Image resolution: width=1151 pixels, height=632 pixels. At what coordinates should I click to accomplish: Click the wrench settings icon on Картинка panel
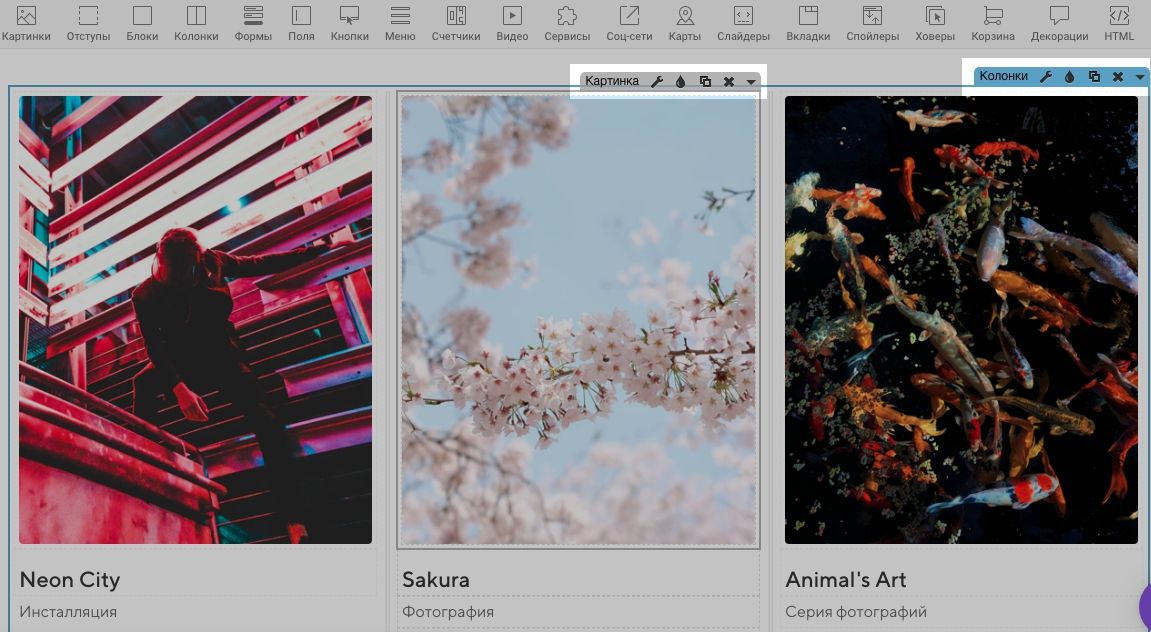click(x=657, y=81)
